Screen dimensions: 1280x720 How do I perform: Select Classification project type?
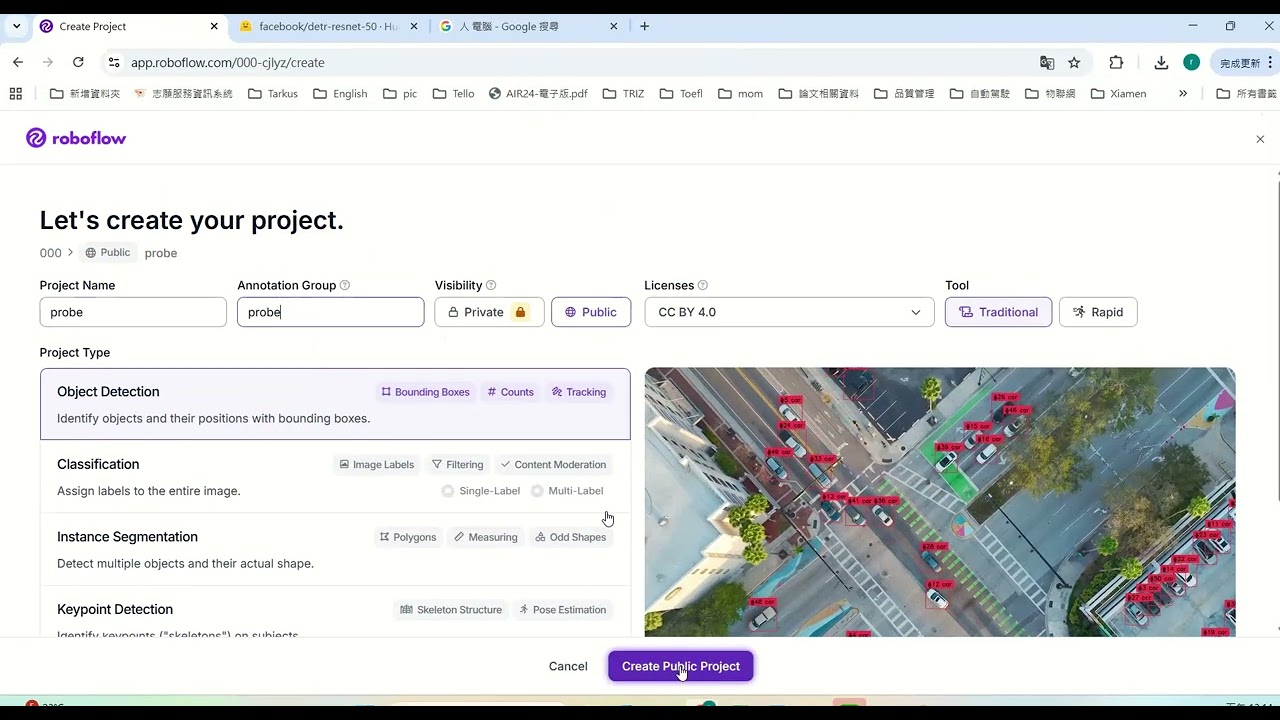(x=335, y=477)
